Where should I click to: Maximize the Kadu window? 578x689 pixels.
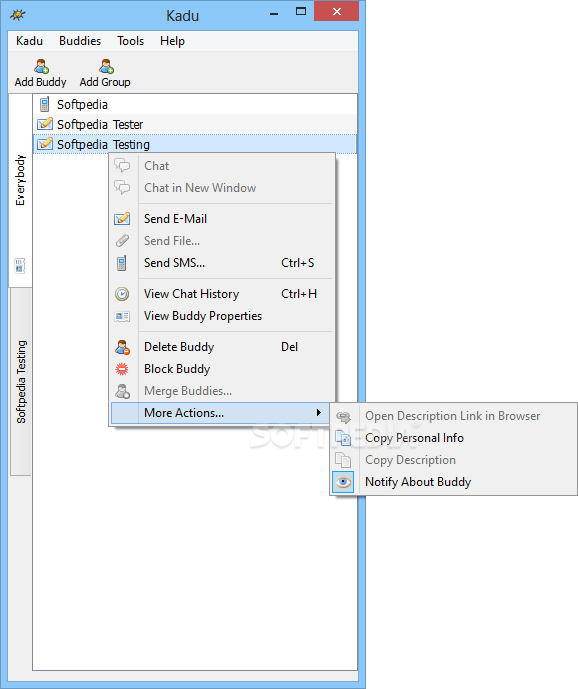pyautogui.click(x=301, y=12)
